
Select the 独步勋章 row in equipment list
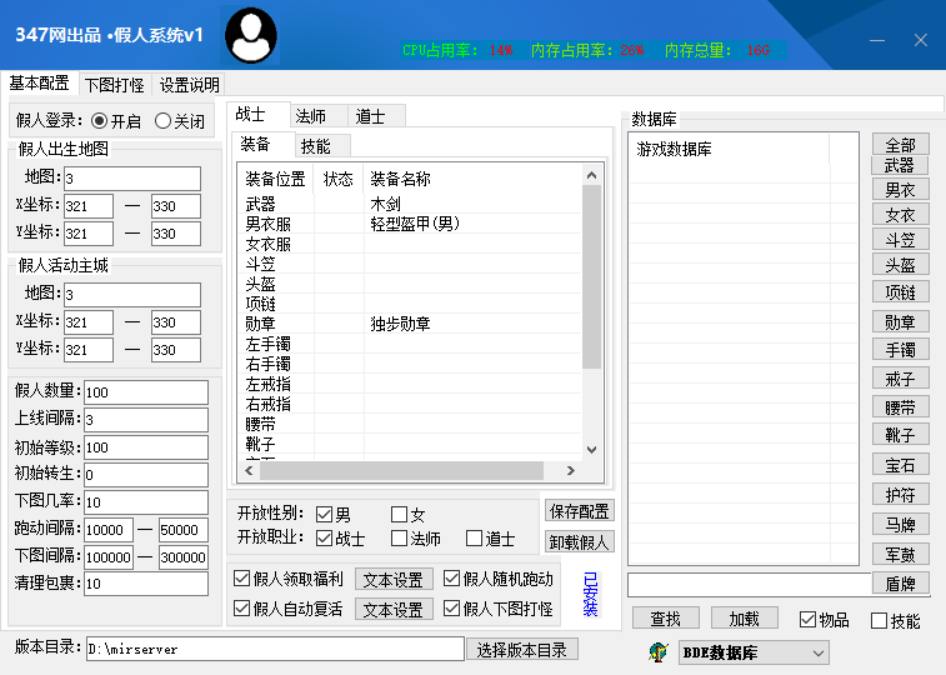pyautogui.click(x=410, y=324)
